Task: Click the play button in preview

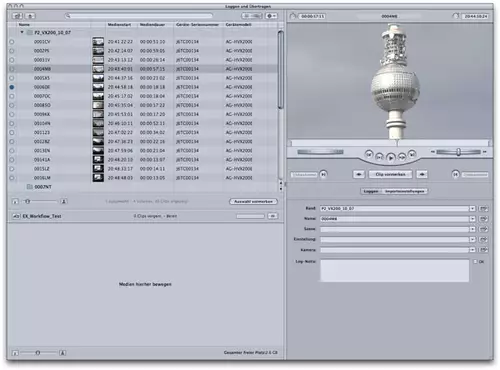Action: click(x=391, y=157)
